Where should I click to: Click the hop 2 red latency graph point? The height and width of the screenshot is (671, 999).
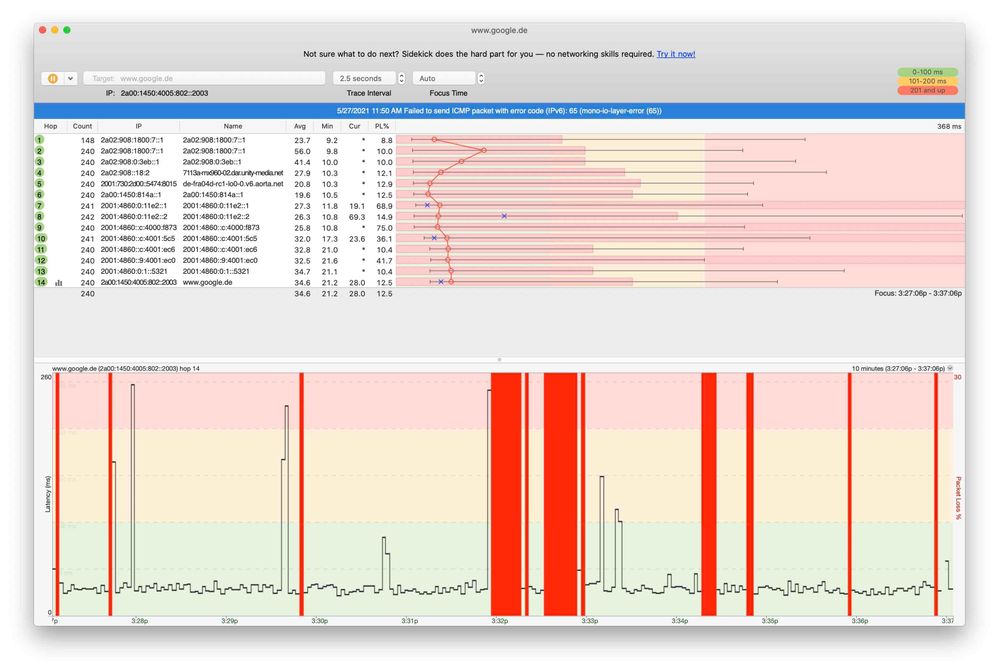(484, 150)
